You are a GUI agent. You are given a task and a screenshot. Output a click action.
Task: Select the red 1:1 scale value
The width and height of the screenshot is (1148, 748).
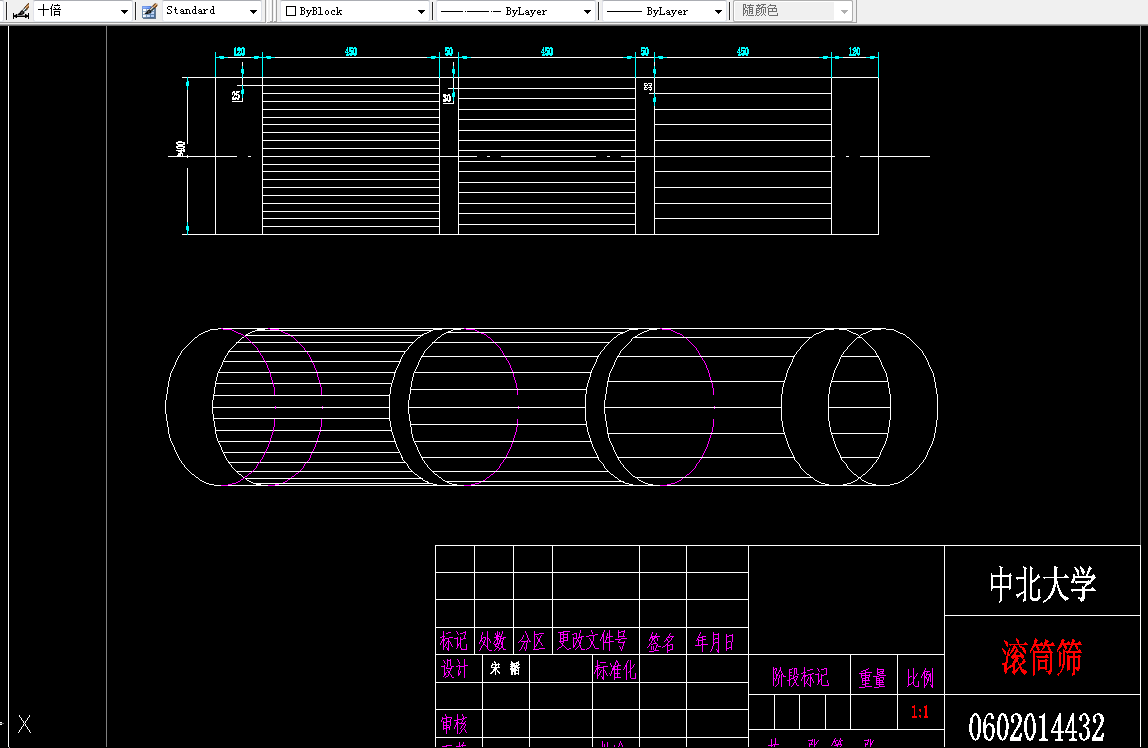point(920,711)
